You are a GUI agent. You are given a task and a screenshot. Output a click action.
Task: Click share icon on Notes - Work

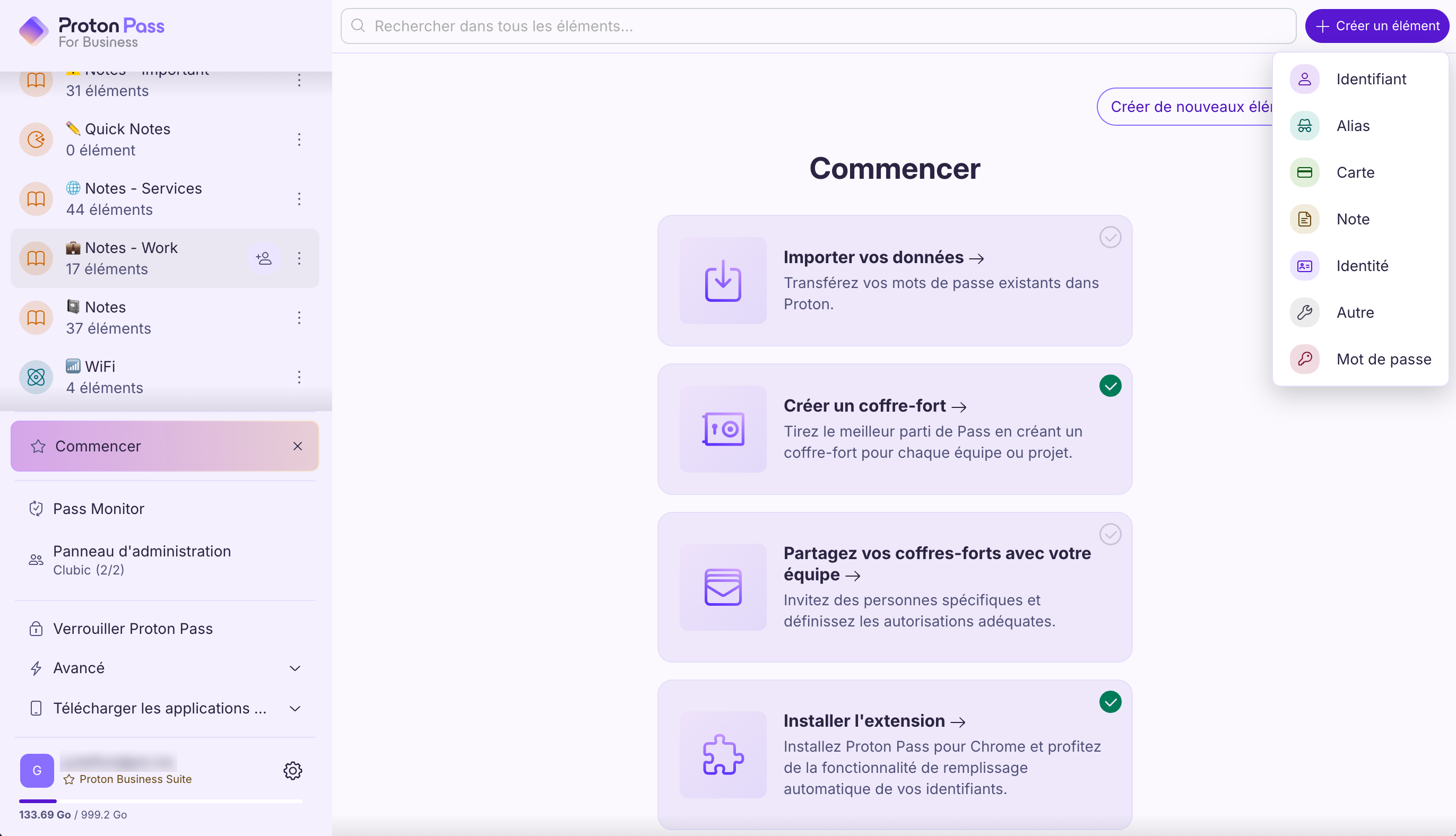coord(264,258)
